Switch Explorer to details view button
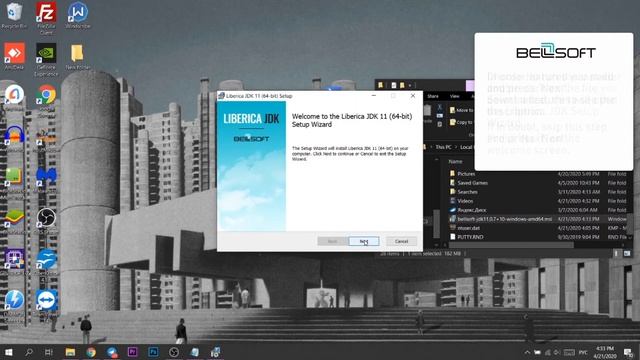Screen dimensions: 640x360 tap(616, 253)
